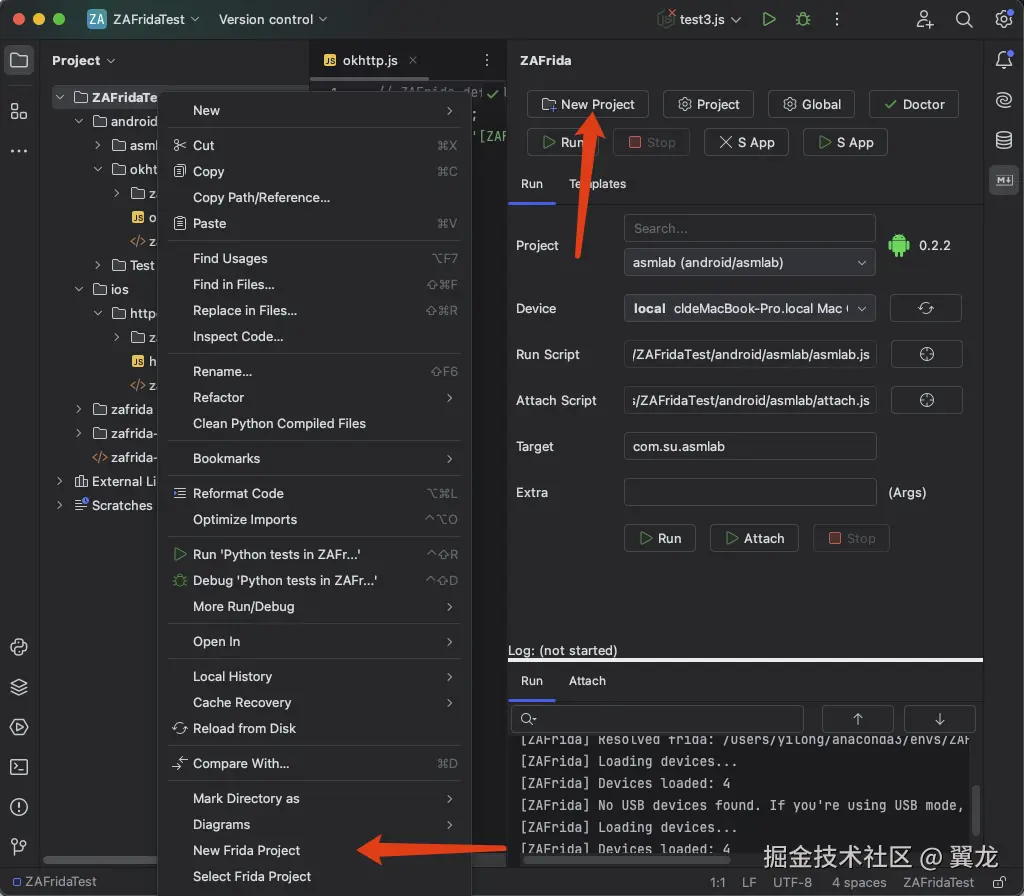Viewport: 1024px width, 896px height.
Task: Click the Project search field
Action: click(749, 229)
